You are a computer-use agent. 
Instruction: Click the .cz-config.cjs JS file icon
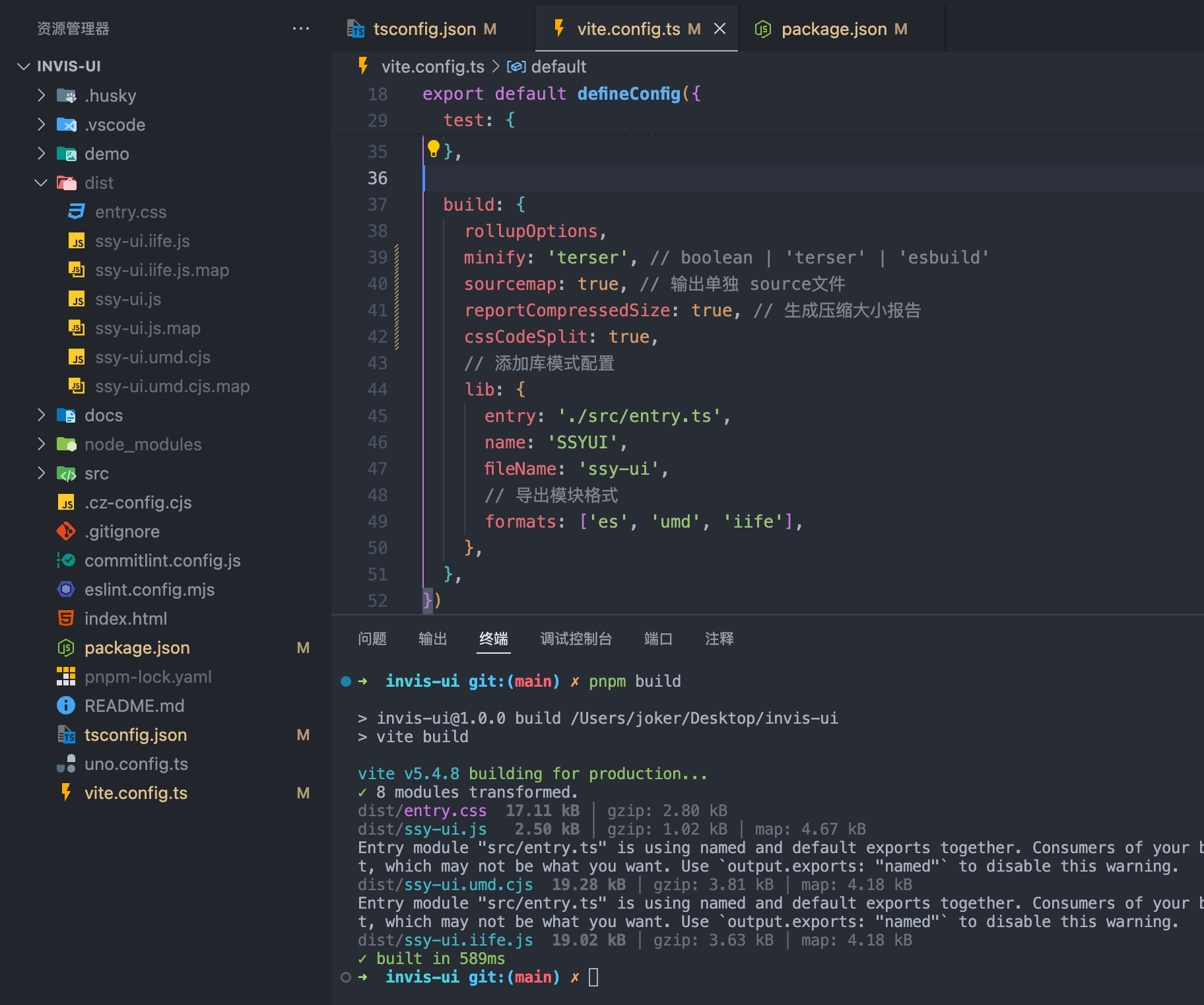(x=66, y=502)
